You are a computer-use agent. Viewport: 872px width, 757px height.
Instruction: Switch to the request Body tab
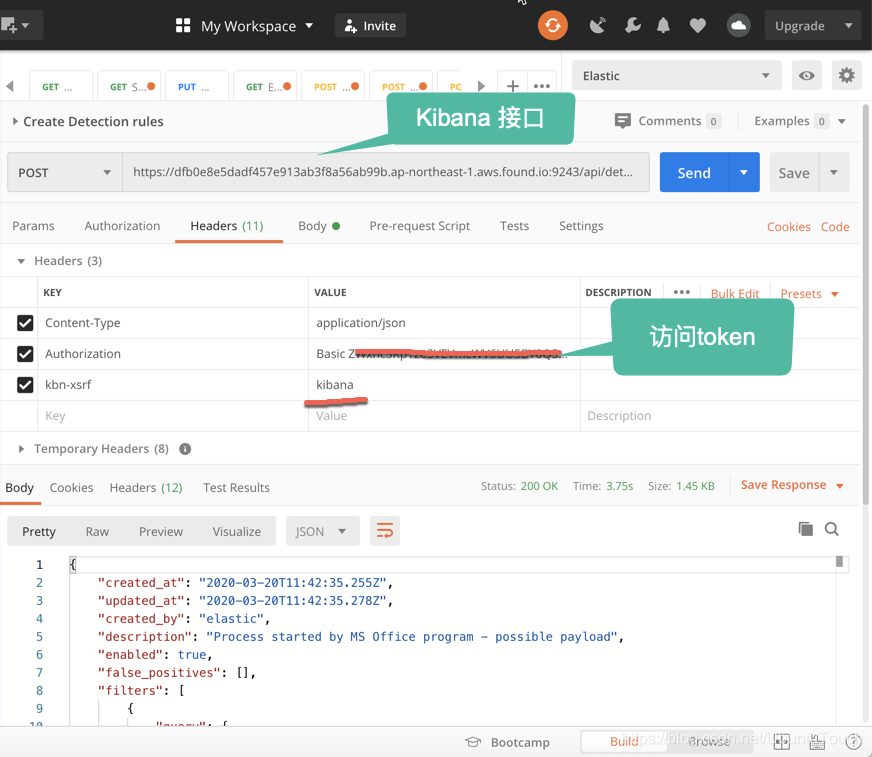tap(319, 226)
